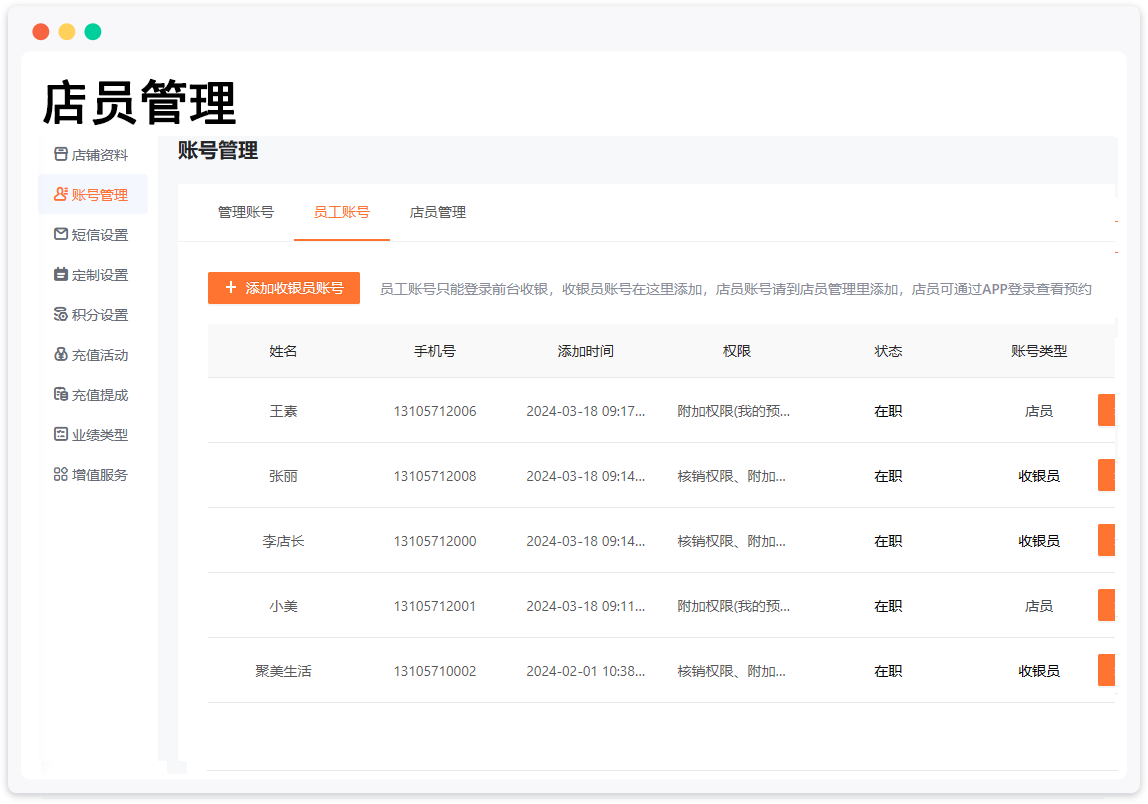Image resolution: width=1148 pixels, height=804 pixels.
Task: Click the 店铺资料 store icon in sidebar
Action: [x=60, y=155]
